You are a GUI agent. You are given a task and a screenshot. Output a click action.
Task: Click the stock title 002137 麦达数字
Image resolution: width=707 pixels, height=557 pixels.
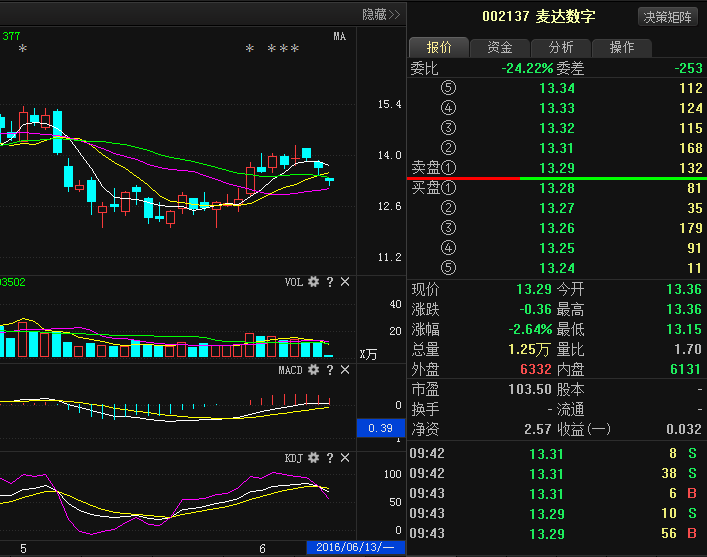(x=538, y=17)
